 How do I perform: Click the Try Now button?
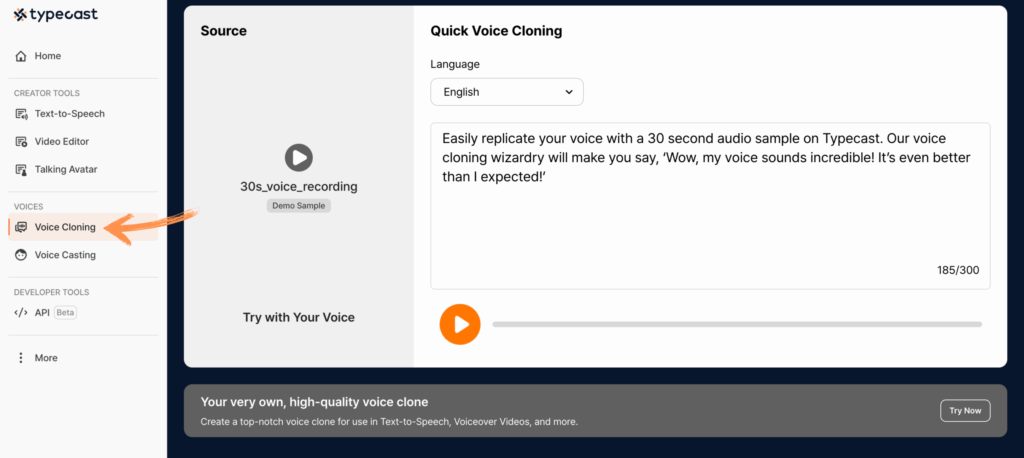click(x=966, y=410)
